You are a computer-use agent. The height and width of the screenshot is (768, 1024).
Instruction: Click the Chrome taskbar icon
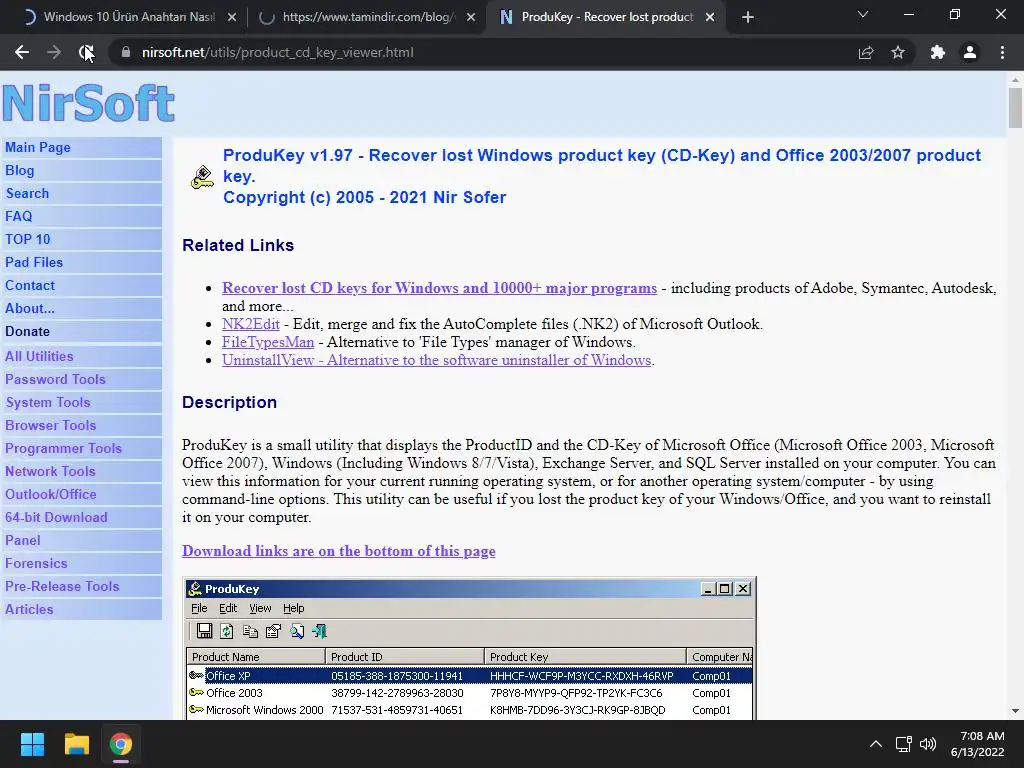(x=121, y=744)
